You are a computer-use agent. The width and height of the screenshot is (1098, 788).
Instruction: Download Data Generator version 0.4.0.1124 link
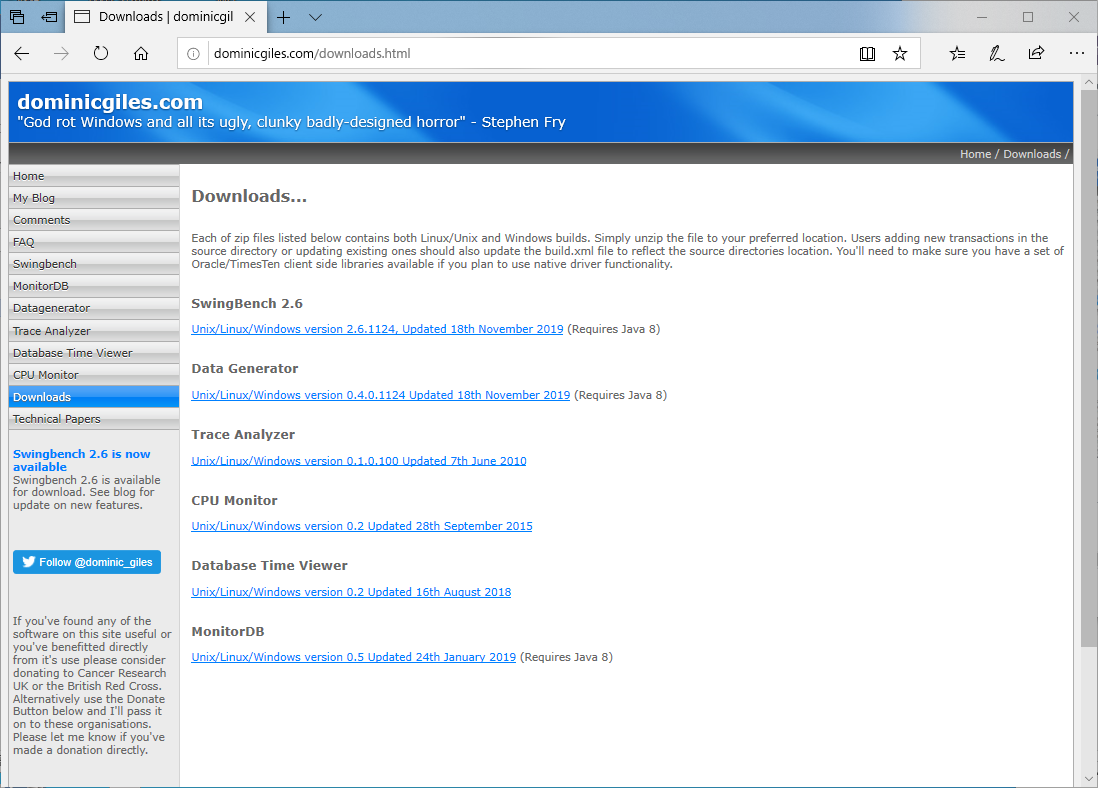tap(381, 395)
